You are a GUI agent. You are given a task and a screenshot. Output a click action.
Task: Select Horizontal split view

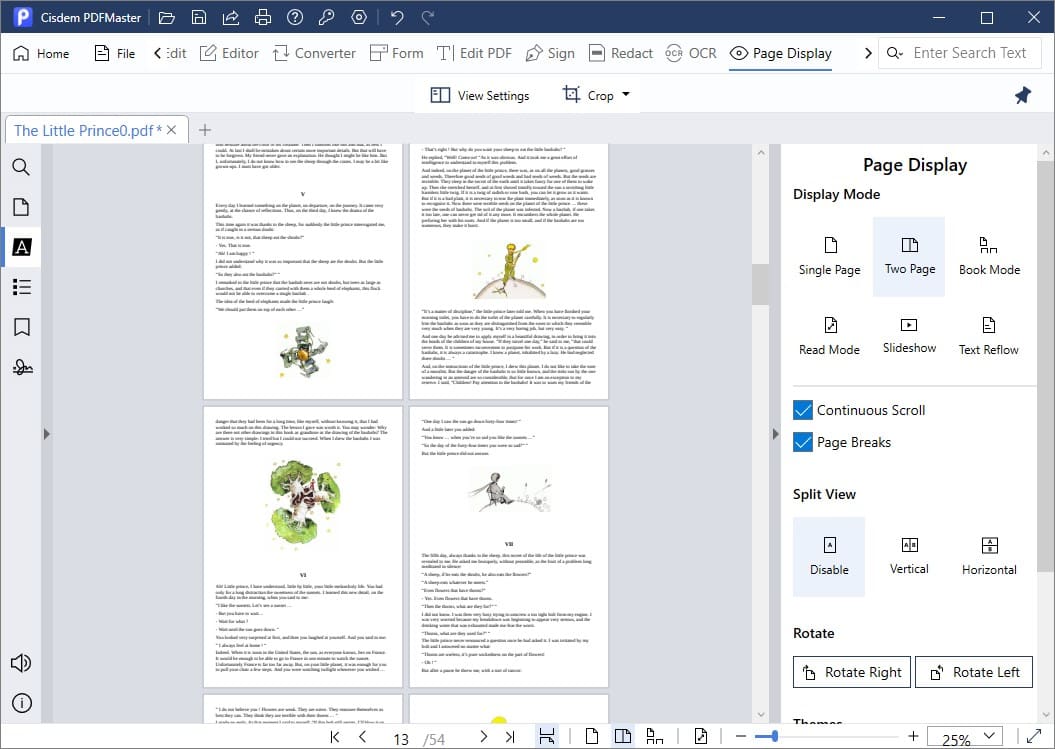tap(989, 557)
